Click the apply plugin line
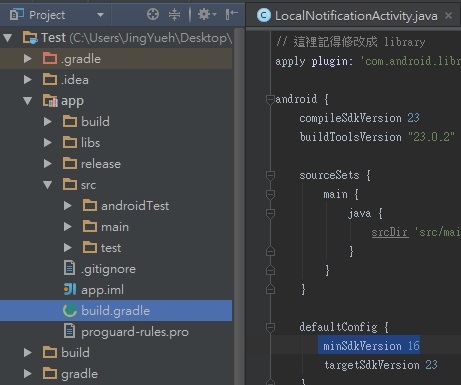This screenshot has width=461, height=385. pos(368,61)
